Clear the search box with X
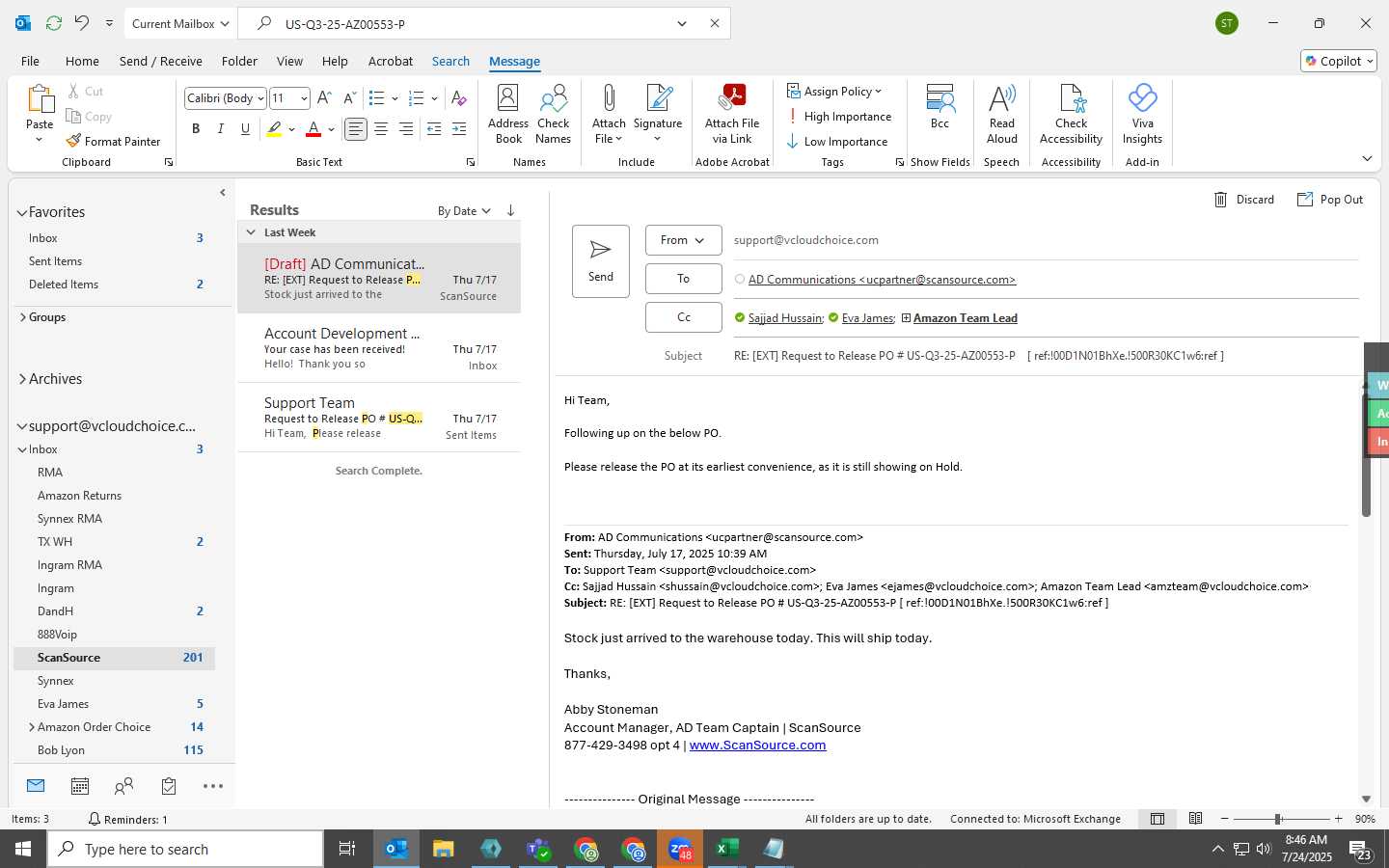Viewport: 1389px width, 868px height. coord(715,23)
